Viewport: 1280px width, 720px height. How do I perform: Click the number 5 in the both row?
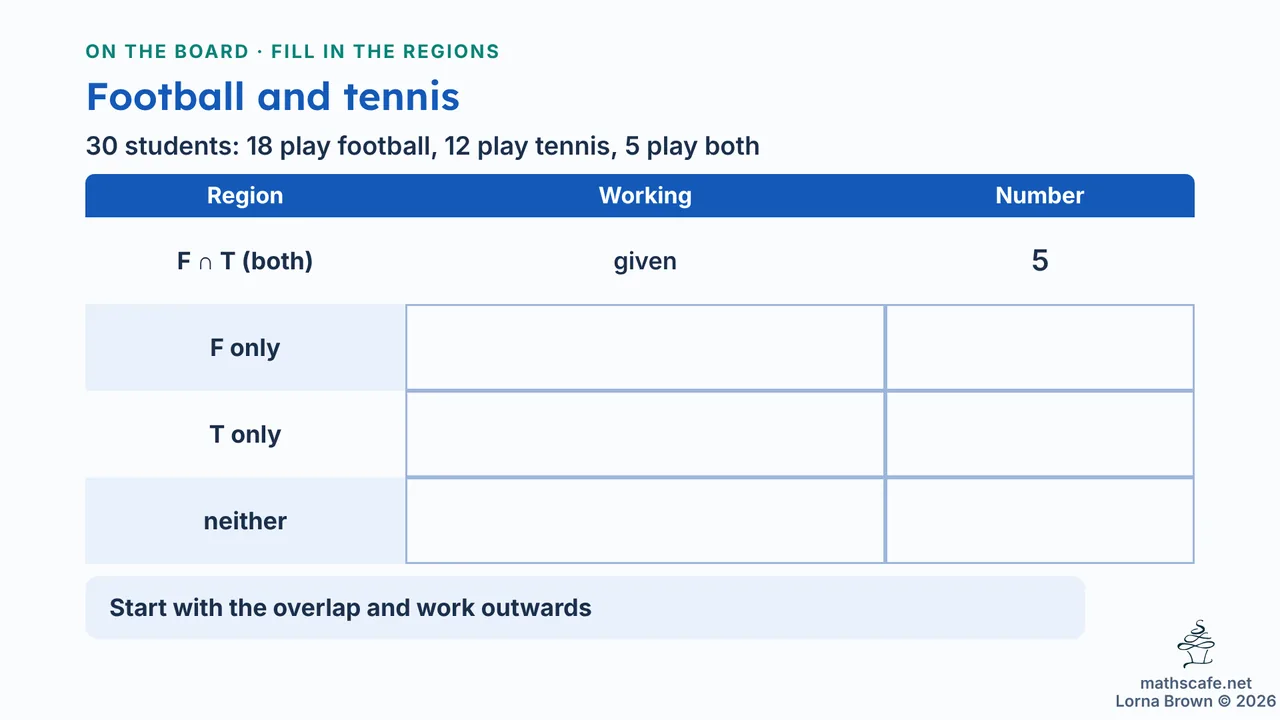(x=1040, y=261)
